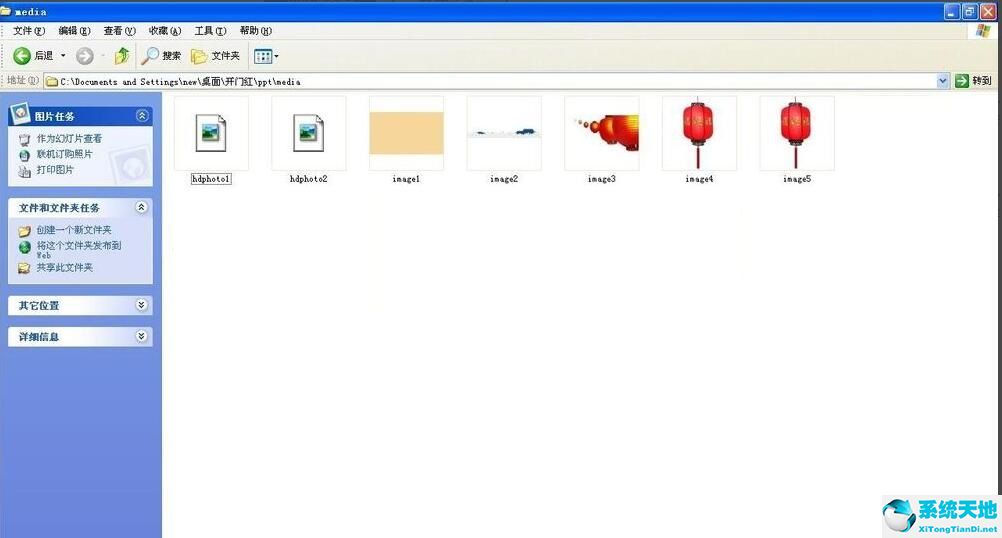
Task: Open the 文件(F) menu
Action: click(x=29, y=31)
